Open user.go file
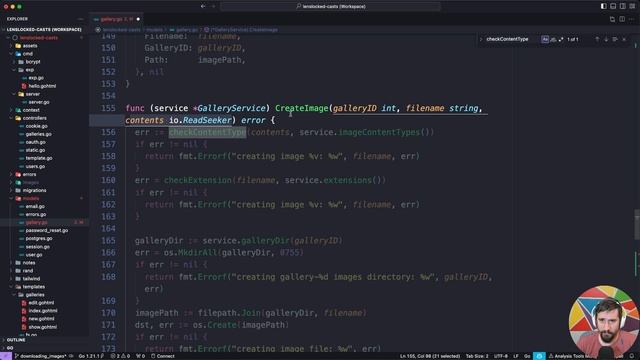The width and height of the screenshot is (640, 360). (x=34, y=255)
